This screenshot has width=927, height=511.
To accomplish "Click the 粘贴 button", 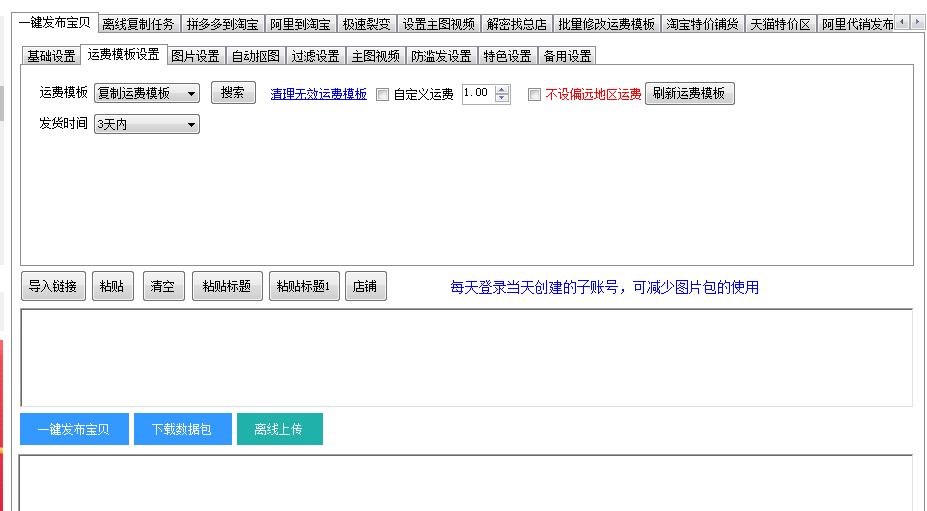I will 112,286.
